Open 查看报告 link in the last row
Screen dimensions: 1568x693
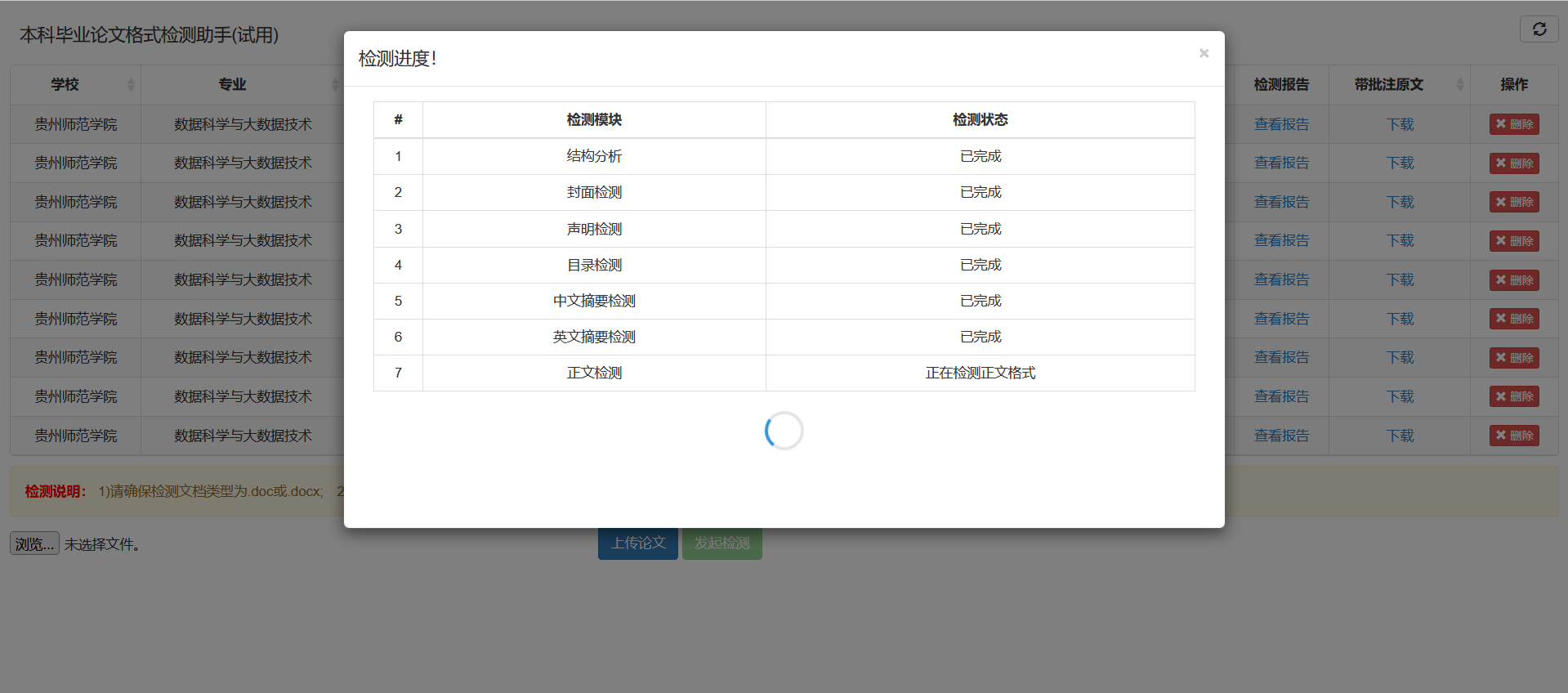1281,436
